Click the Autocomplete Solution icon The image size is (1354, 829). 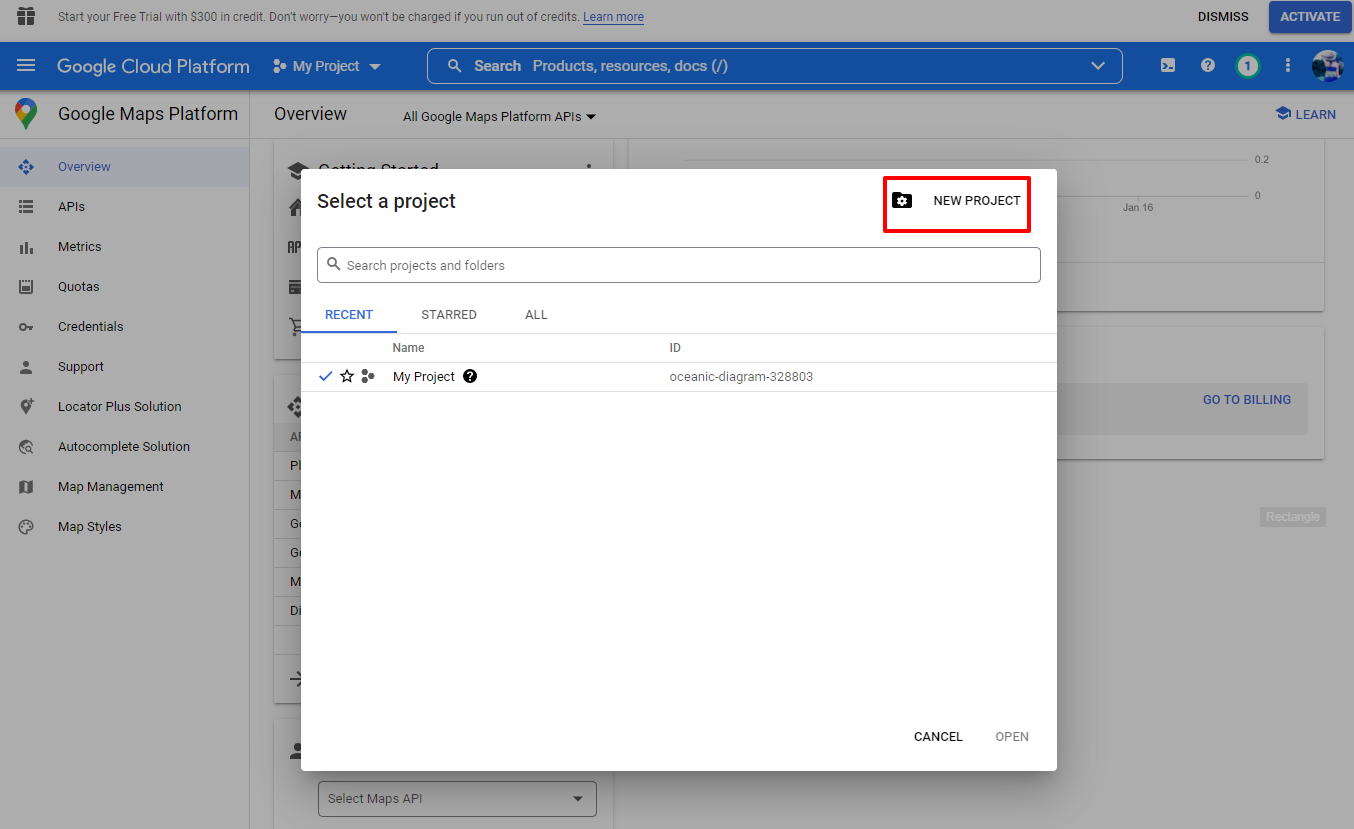coord(26,447)
